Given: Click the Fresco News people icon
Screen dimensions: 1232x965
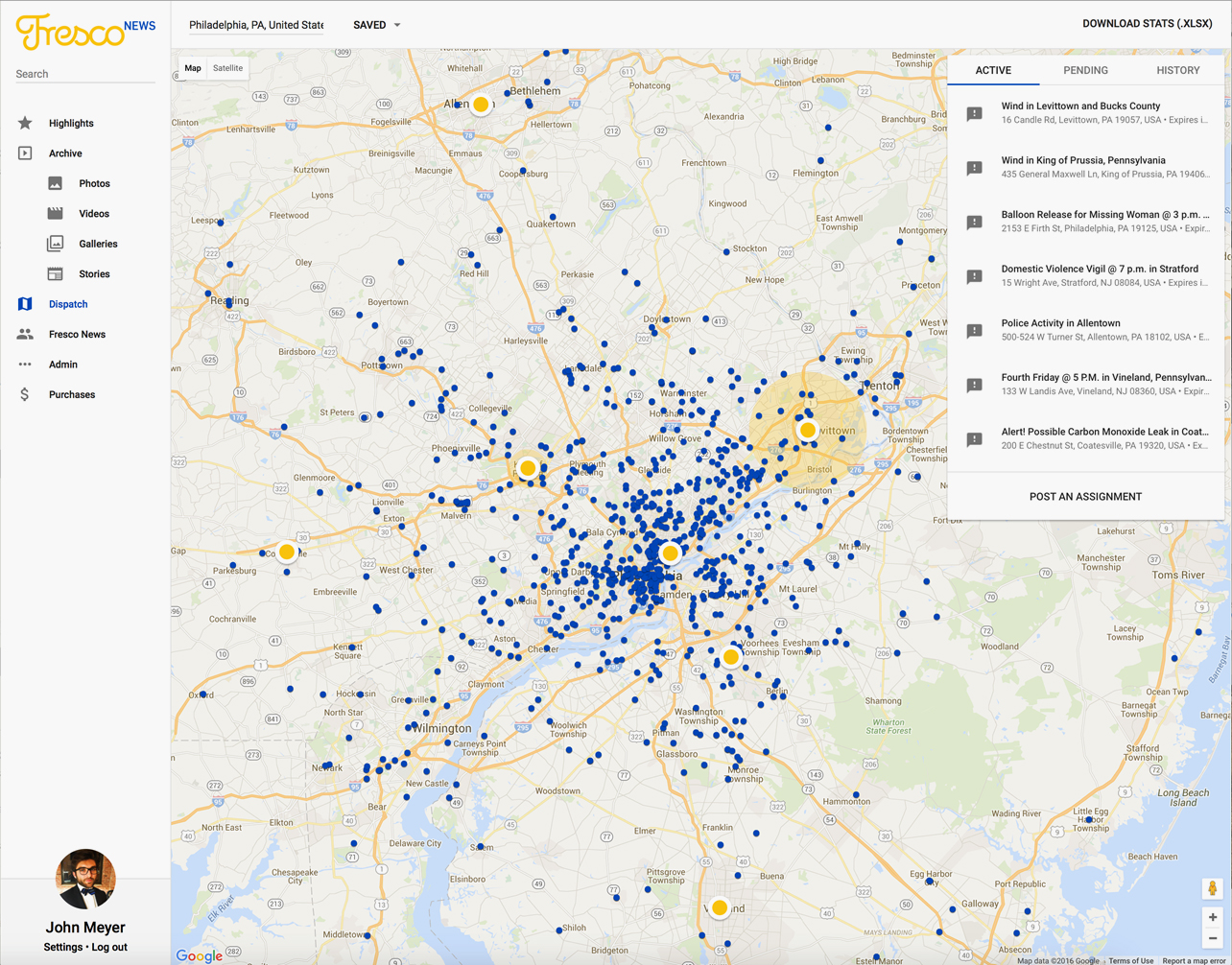Looking at the screenshot, I should (25, 334).
